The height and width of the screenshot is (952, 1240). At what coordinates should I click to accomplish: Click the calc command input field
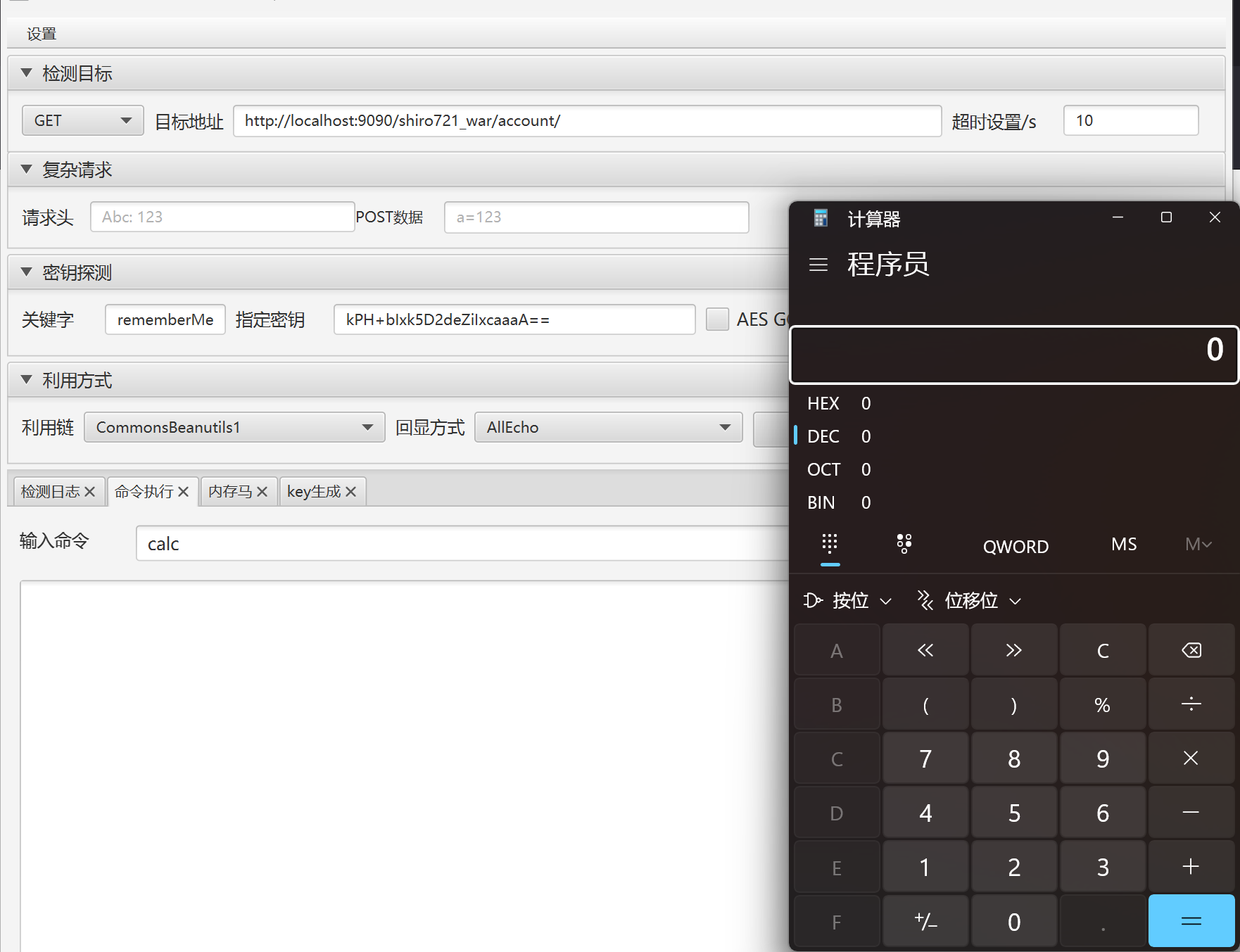tap(462, 543)
